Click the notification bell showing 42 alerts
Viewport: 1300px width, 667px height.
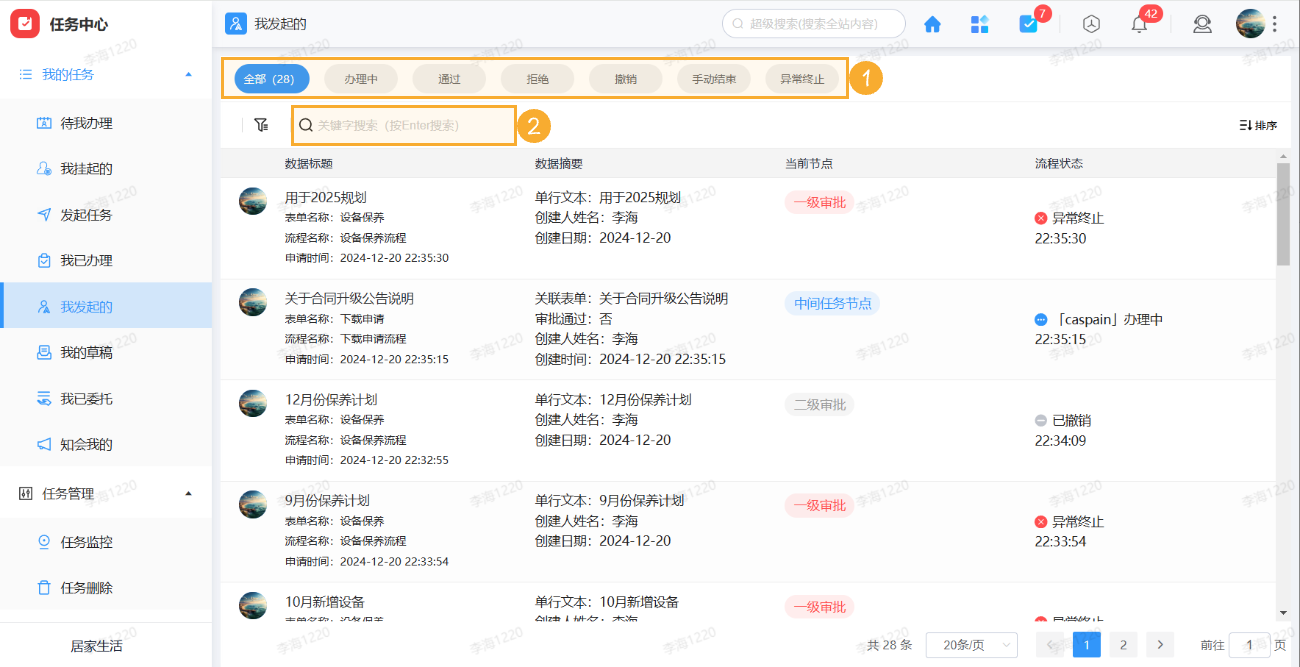[x=1138, y=23]
